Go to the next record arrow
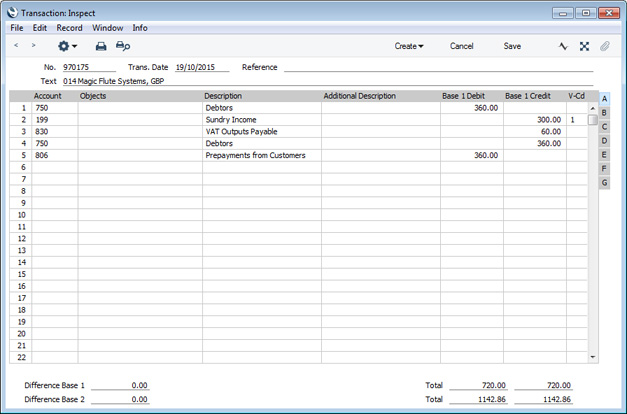The height and width of the screenshot is (414, 627). pyautogui.click(x=34, y=46)
